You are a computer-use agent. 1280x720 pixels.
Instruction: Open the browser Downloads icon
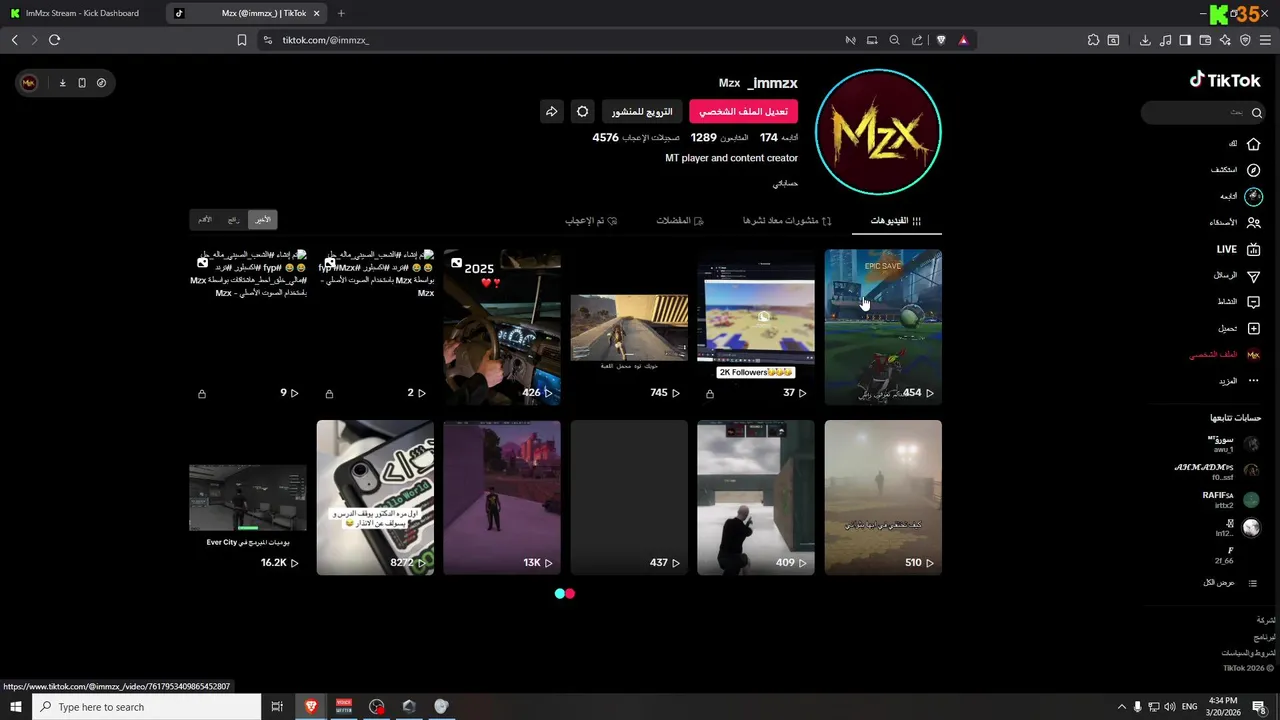(x=1145, y=40)
